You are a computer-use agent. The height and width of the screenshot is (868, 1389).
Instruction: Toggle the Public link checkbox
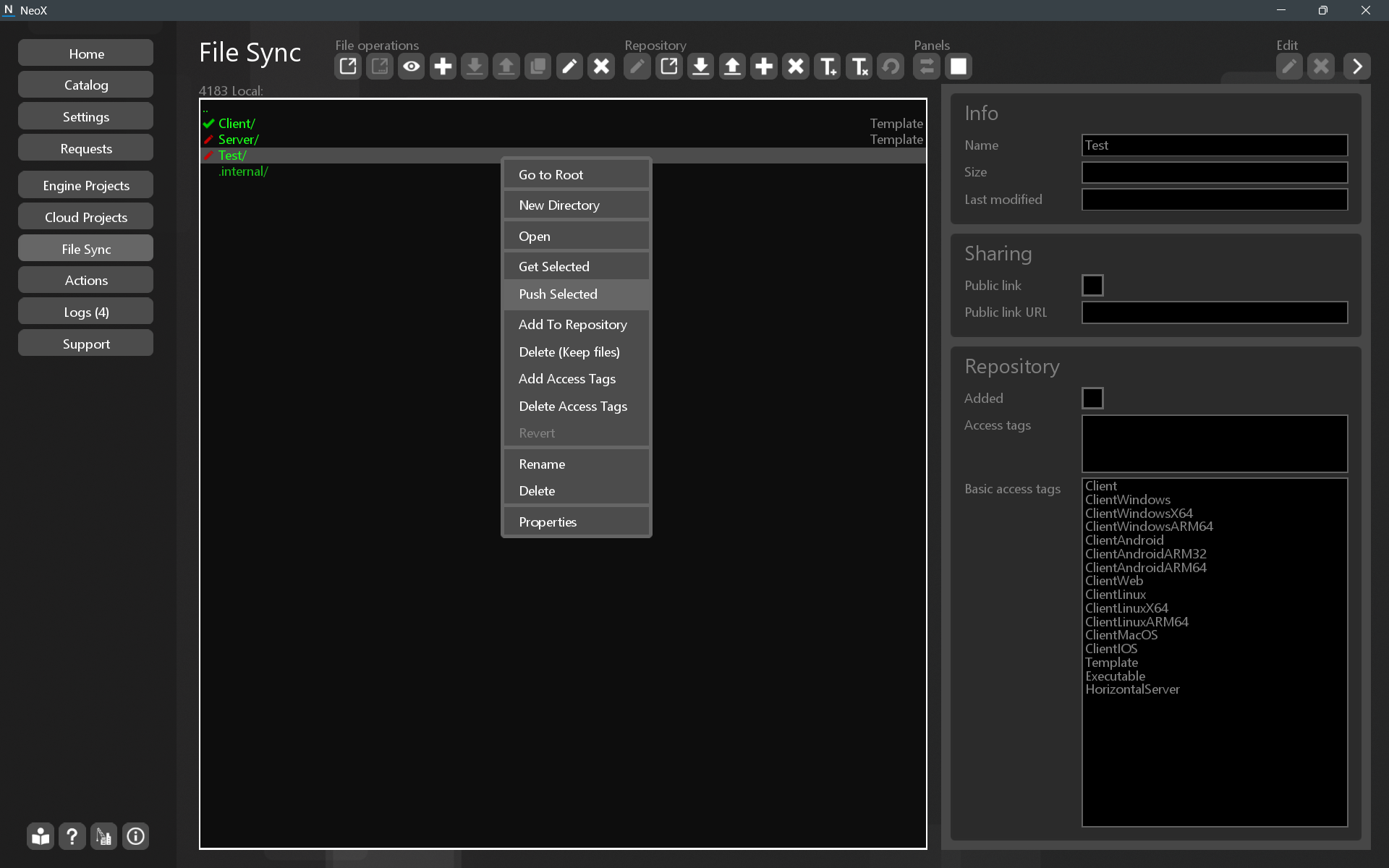pos(1092,285)
